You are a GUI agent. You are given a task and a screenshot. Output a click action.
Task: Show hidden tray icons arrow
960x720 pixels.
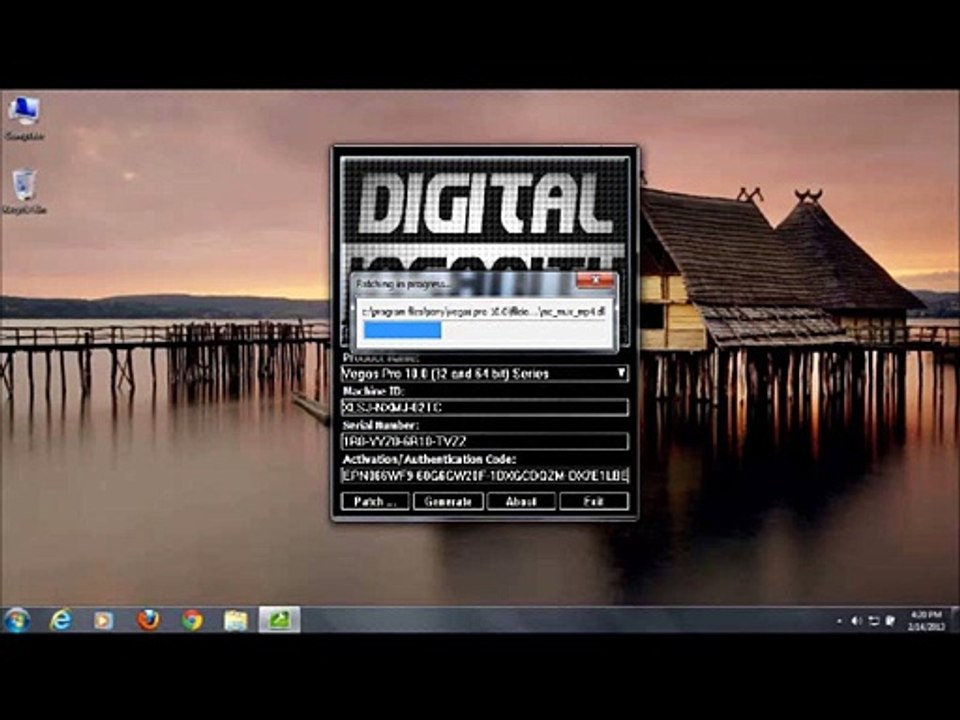839,621
